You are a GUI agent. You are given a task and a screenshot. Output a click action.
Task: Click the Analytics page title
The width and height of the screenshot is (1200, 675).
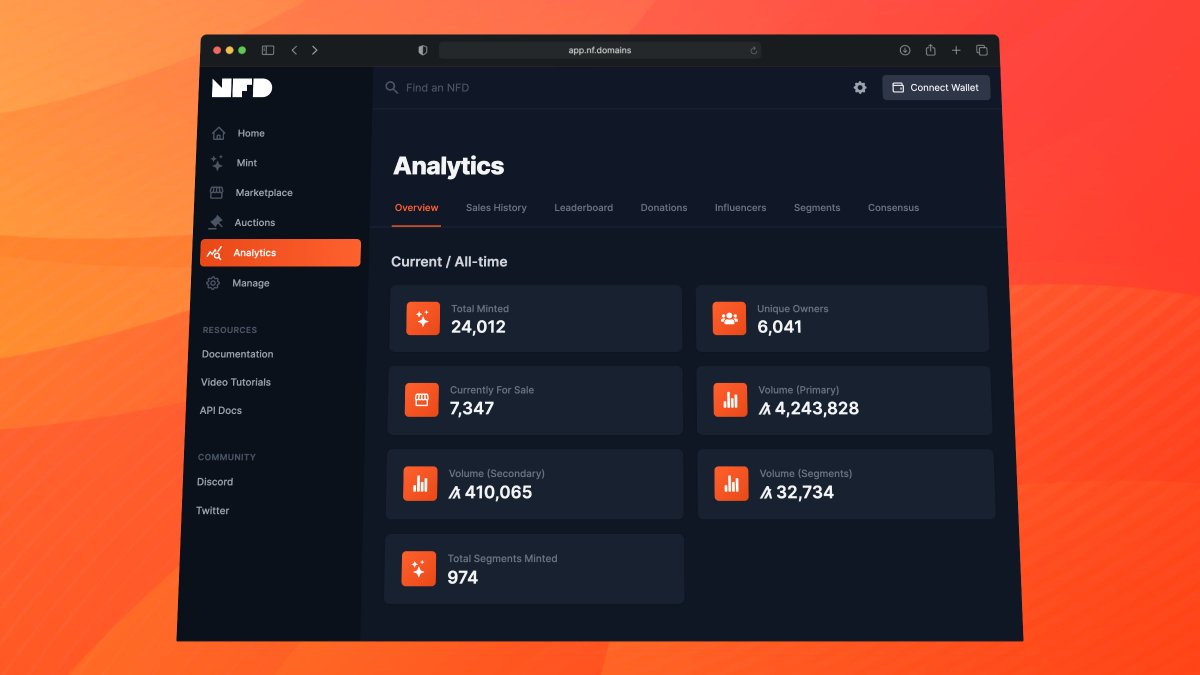tap(449, 166)
